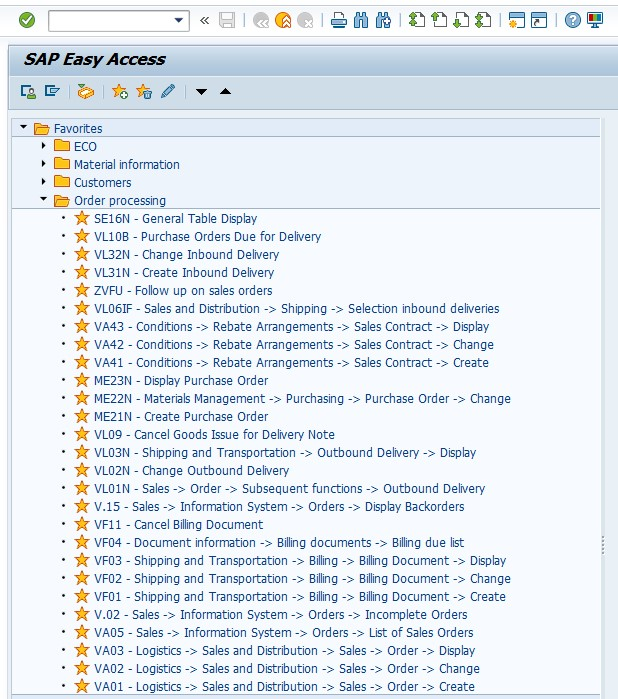This screenshot has width=618, height=699.
Task: Move favorite down with black down arrow
Action: click(x=202, y=92)
